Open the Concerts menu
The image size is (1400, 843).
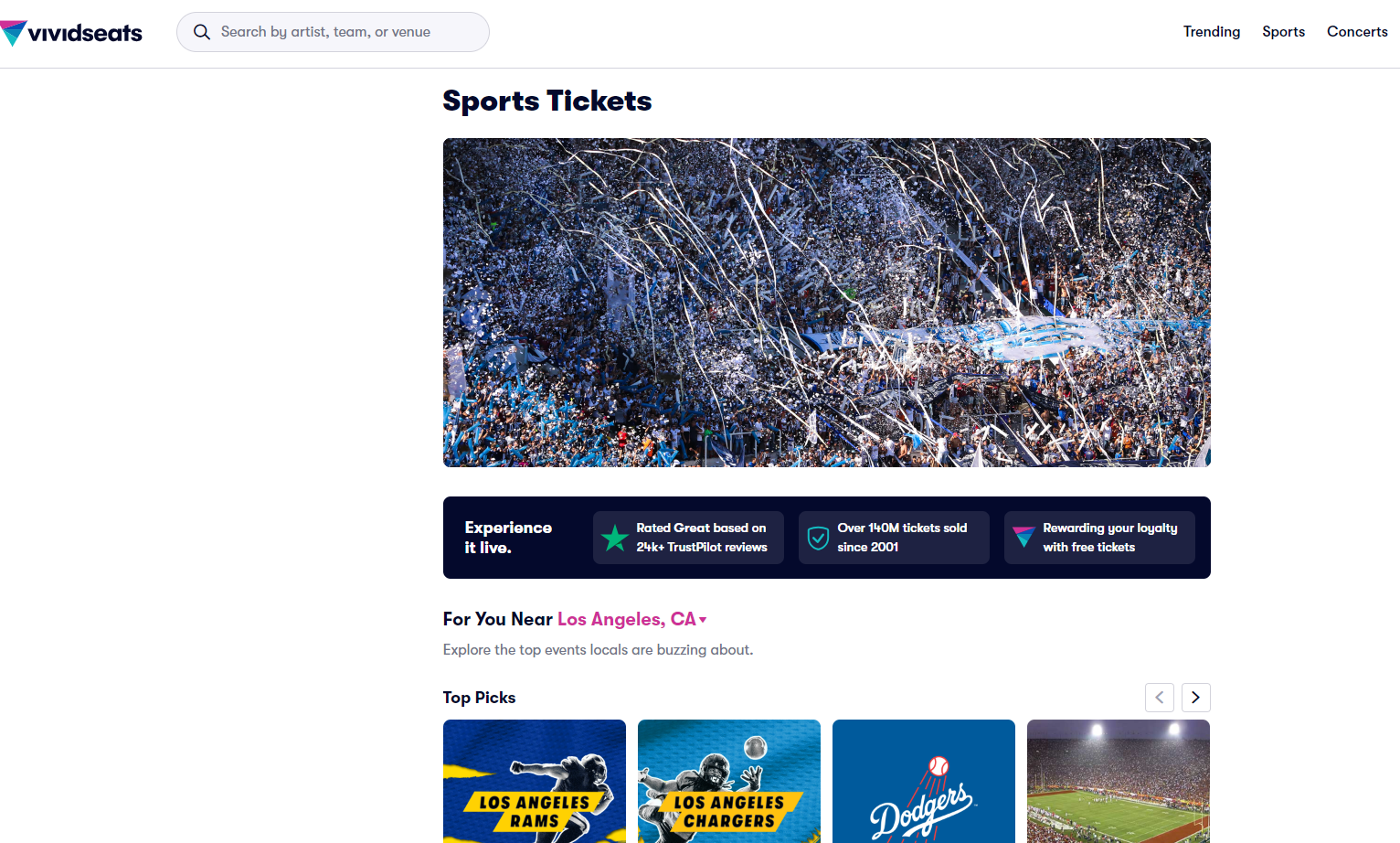coord(1357,32)
